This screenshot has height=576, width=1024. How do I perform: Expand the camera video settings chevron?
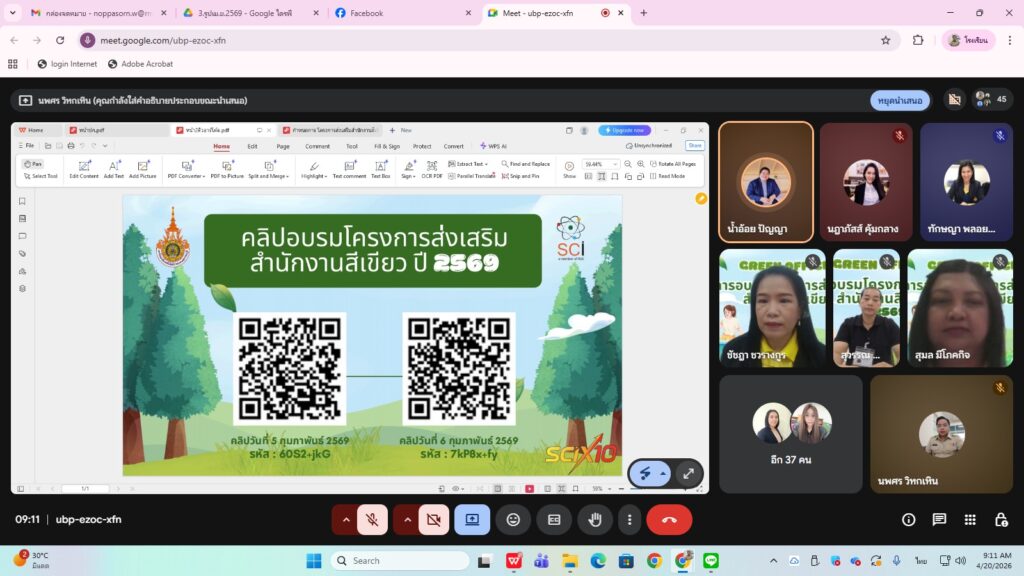tap(407, 520)
